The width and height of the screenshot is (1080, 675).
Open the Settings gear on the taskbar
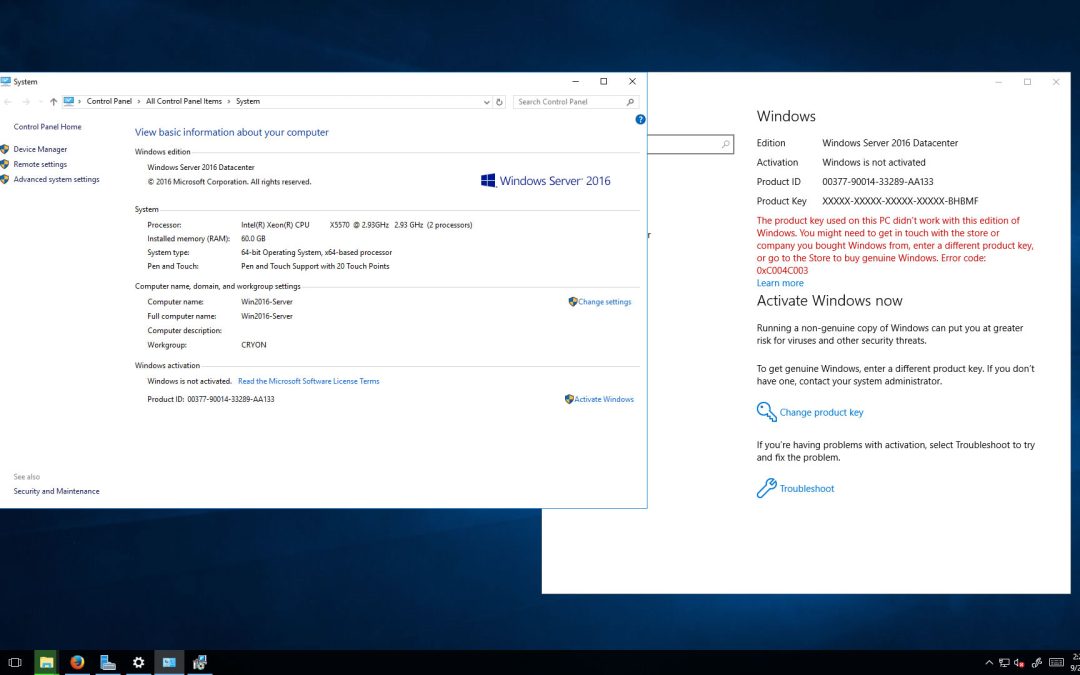[138, 662]
